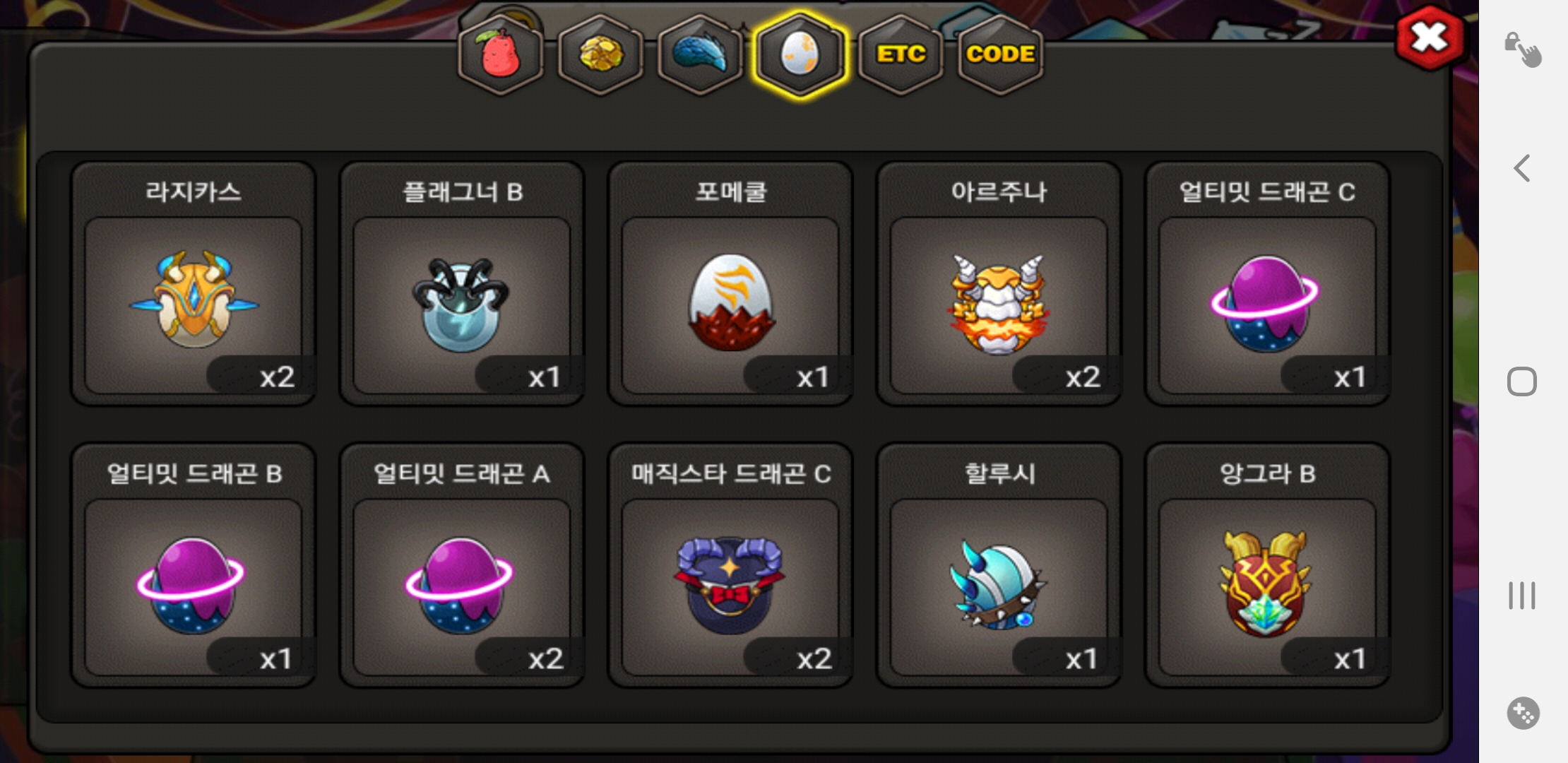Choose the 얼티밋 드래곤 A egg
Image resolution: width=1568 pixels, height=763 pixels.
point(462,565)
